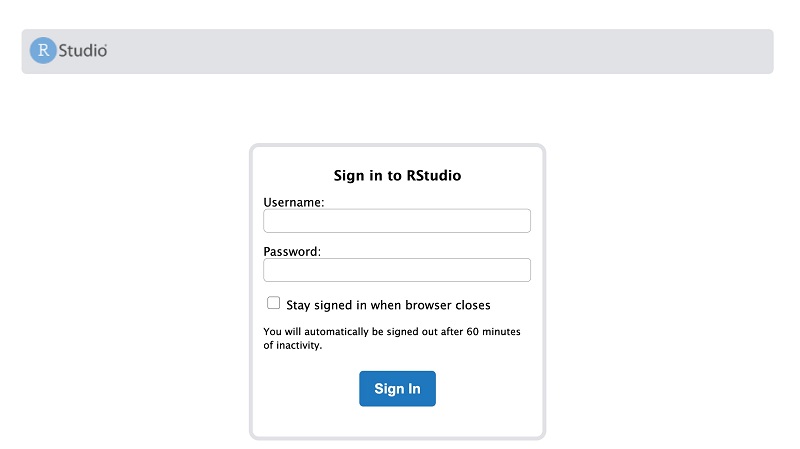Image resolution: width=800 pixels, height=449 pixels.
Task: Click the word "RStudio" in the heading
Action: (x=434, y=176)
